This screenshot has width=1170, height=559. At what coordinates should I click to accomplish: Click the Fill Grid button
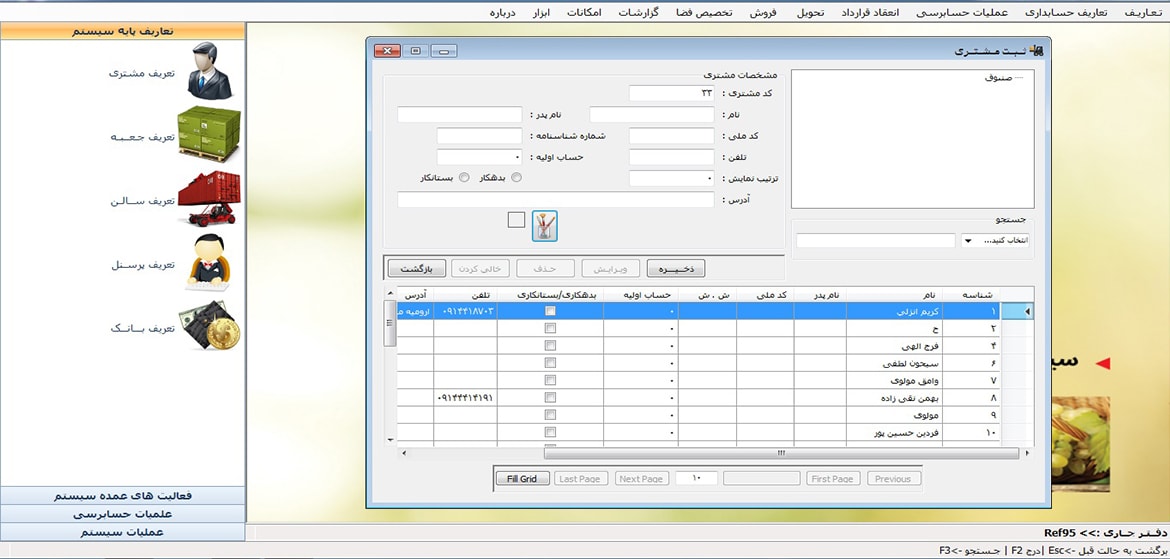[x=522, y=478]
